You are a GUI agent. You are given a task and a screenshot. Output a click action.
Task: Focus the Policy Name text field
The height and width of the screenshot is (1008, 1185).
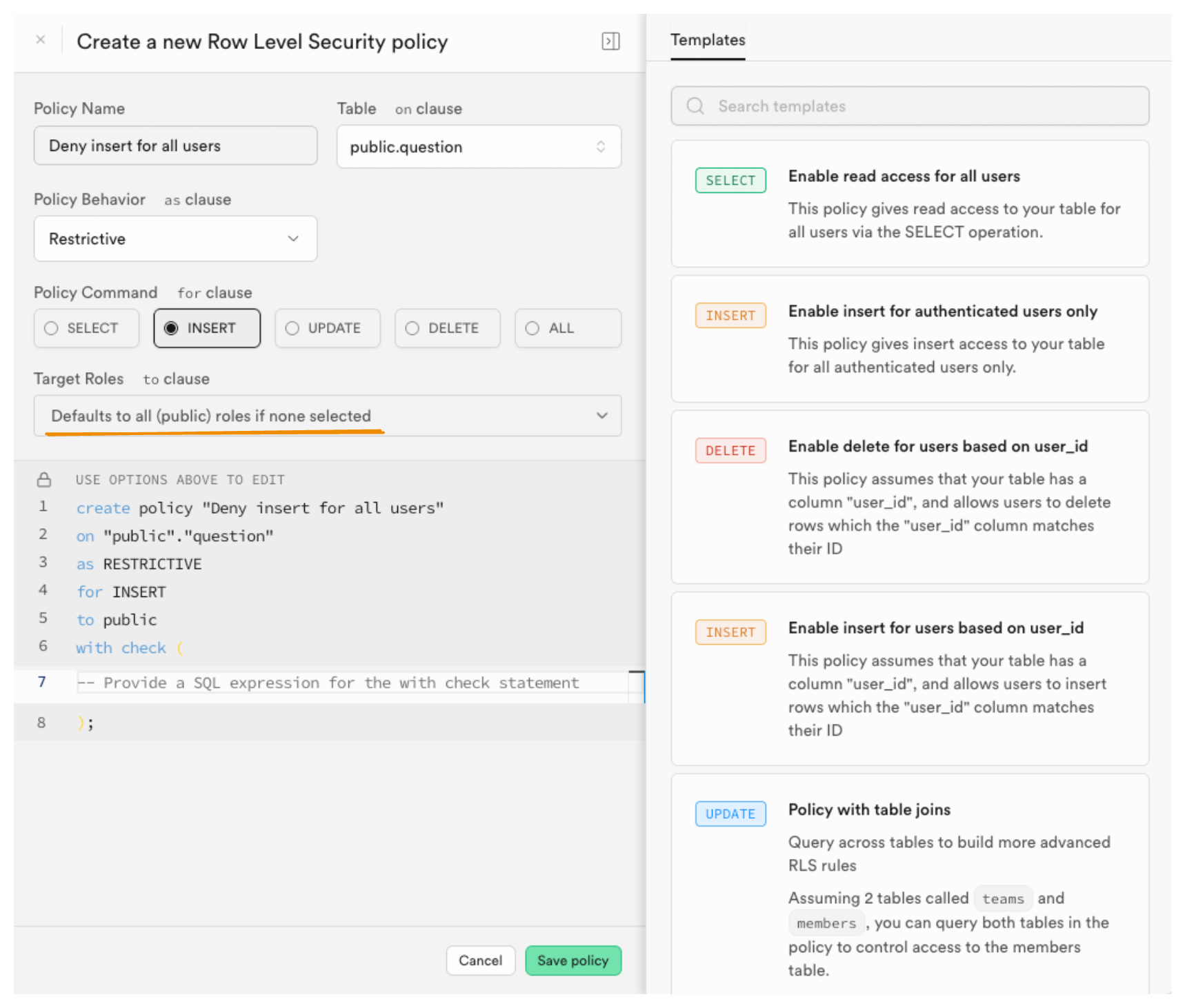pyautogui.click(x=175, y=146)
